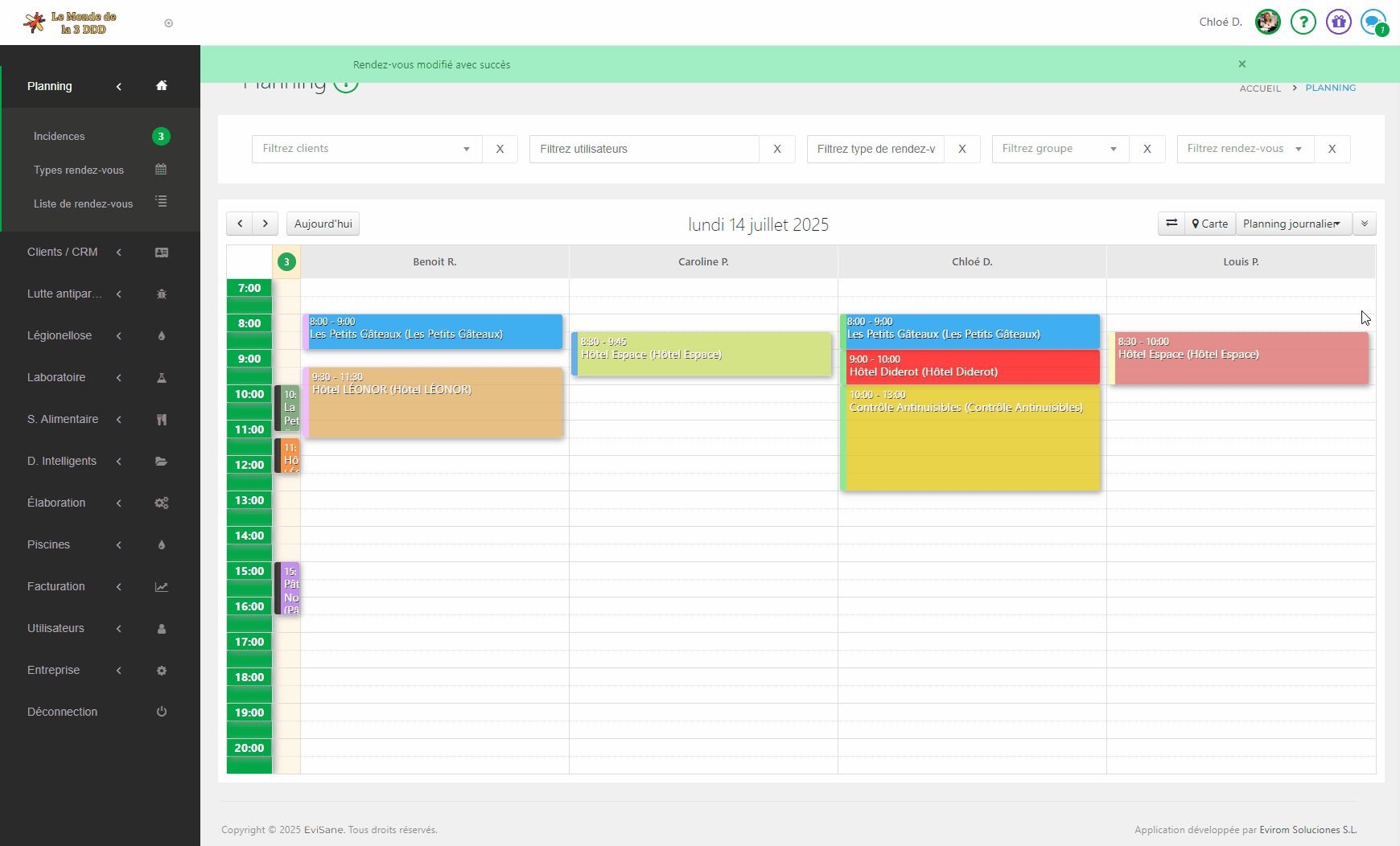Screen dimensions: 1400x846
Task: Click the Types rendez-vous calendar icon
Action: (x=161, y=170)
